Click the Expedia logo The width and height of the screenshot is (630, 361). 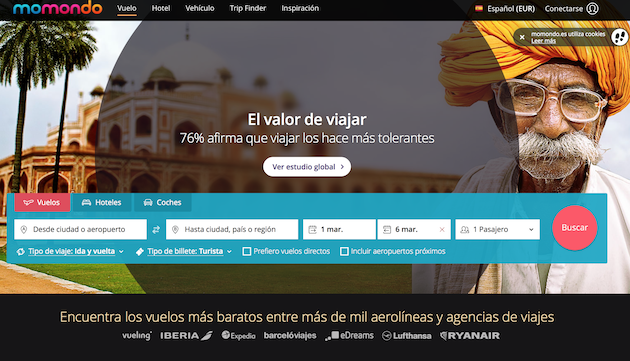[238, 336]
